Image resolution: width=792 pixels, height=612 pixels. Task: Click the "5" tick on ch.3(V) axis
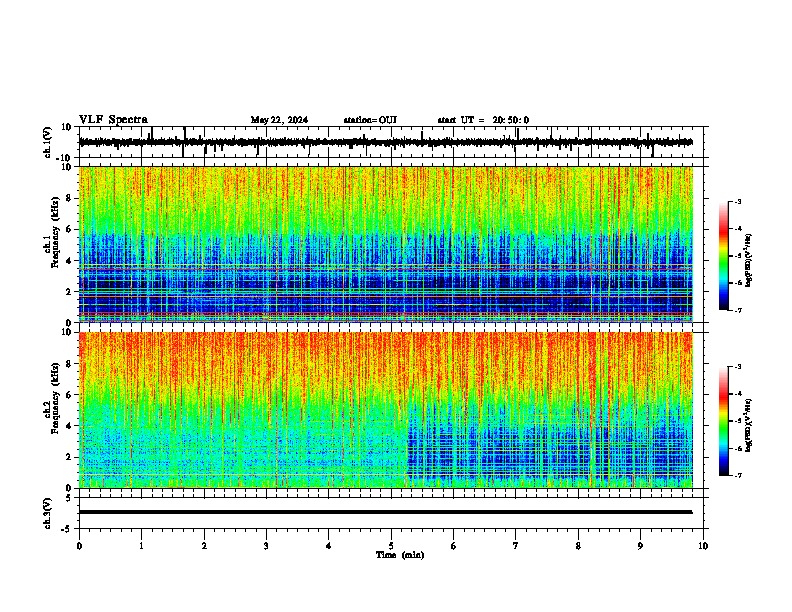pos(70,498)
